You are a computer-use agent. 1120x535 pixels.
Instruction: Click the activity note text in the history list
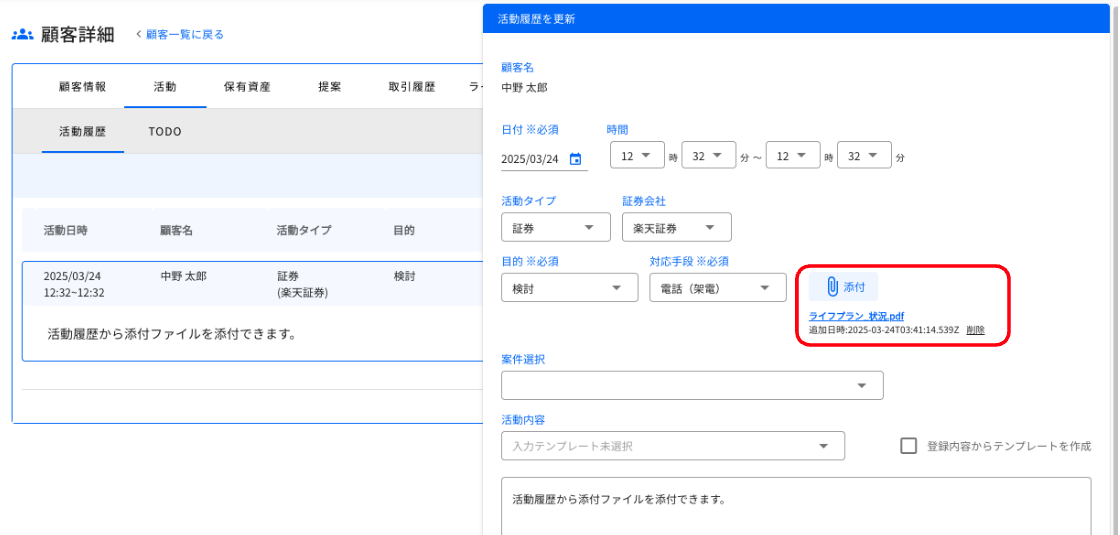171,334
